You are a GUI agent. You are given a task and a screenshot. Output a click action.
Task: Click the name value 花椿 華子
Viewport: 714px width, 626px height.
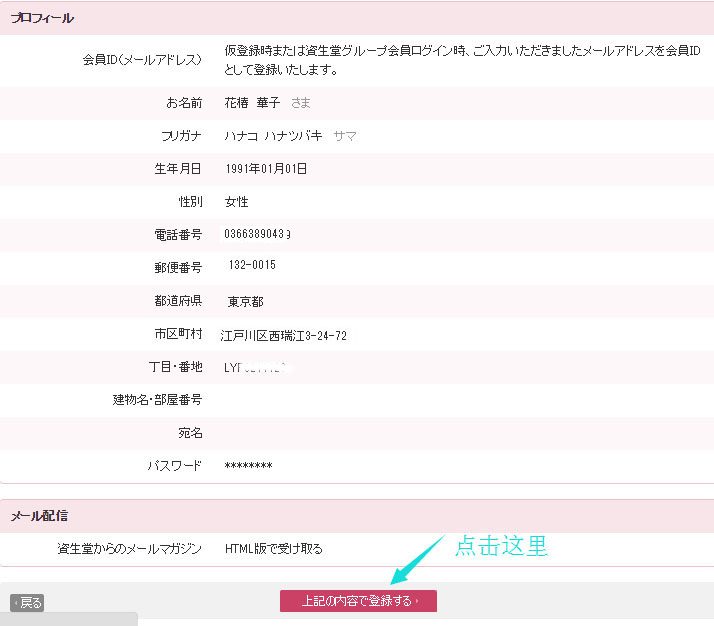(252, 103)
